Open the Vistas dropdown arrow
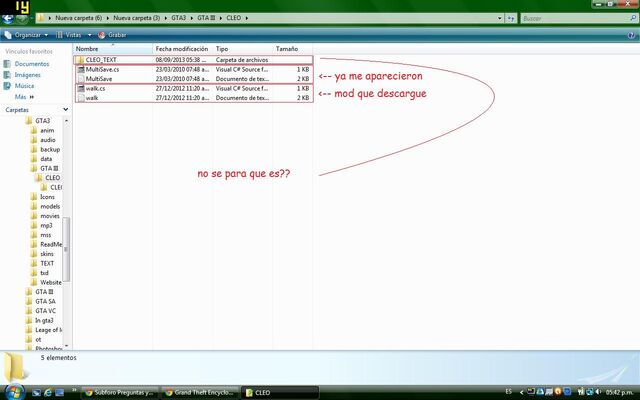 click(x=90, y=36)
